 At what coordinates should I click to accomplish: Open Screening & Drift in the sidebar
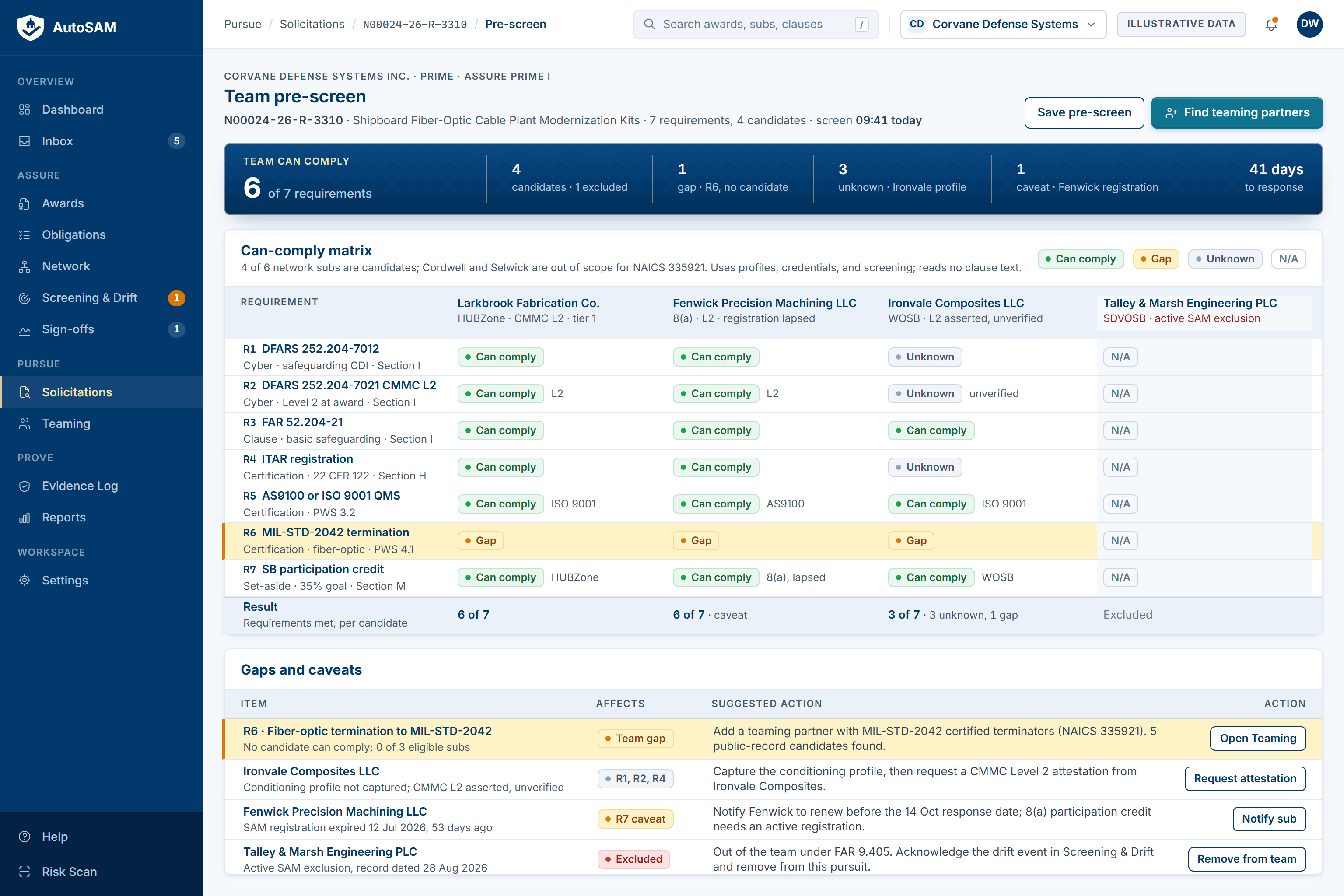(101, 297)
